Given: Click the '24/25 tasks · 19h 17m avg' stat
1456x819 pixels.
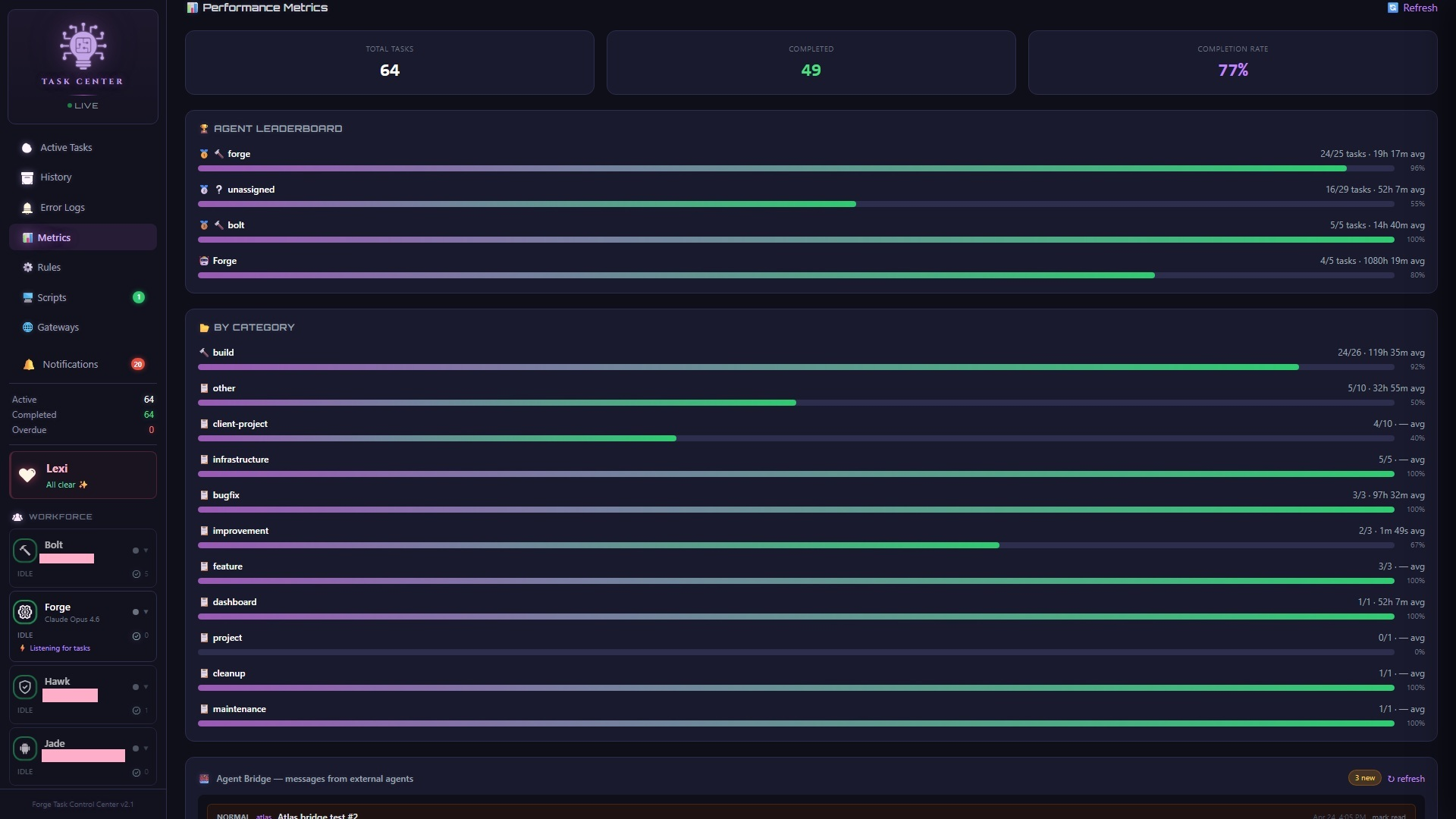Looking at the screenshot, I should pos(1372,154).
